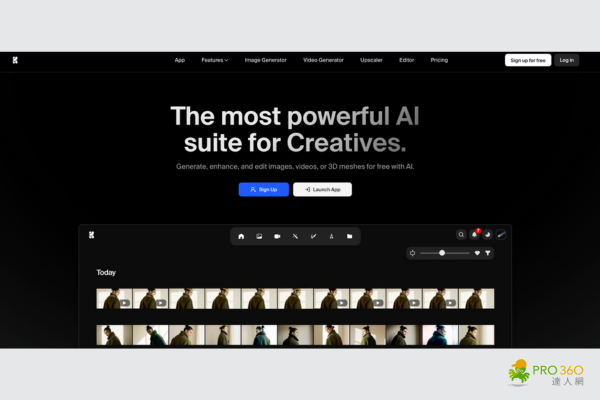The width and height of the screenshot is (600, 400).
Task: Select the home icon in the app toolbar
Action: pyautogui.click(x=241, y=236)
